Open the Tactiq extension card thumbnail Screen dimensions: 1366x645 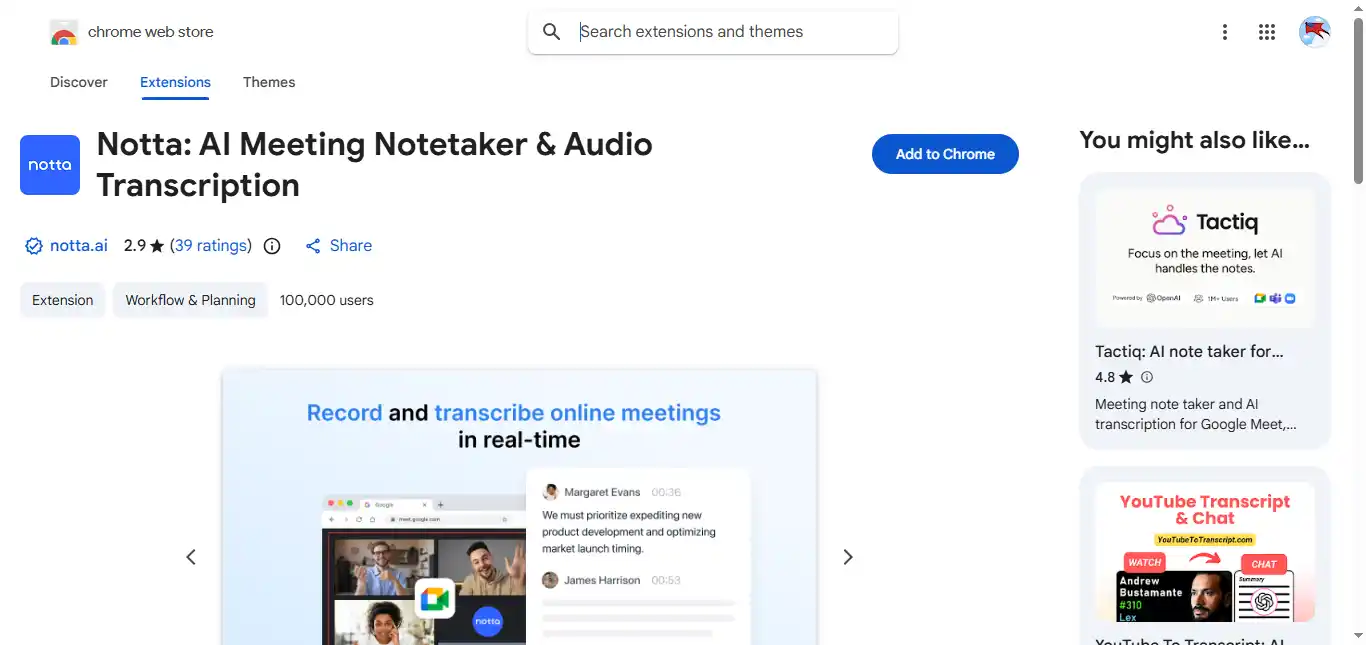(1205, 257)
